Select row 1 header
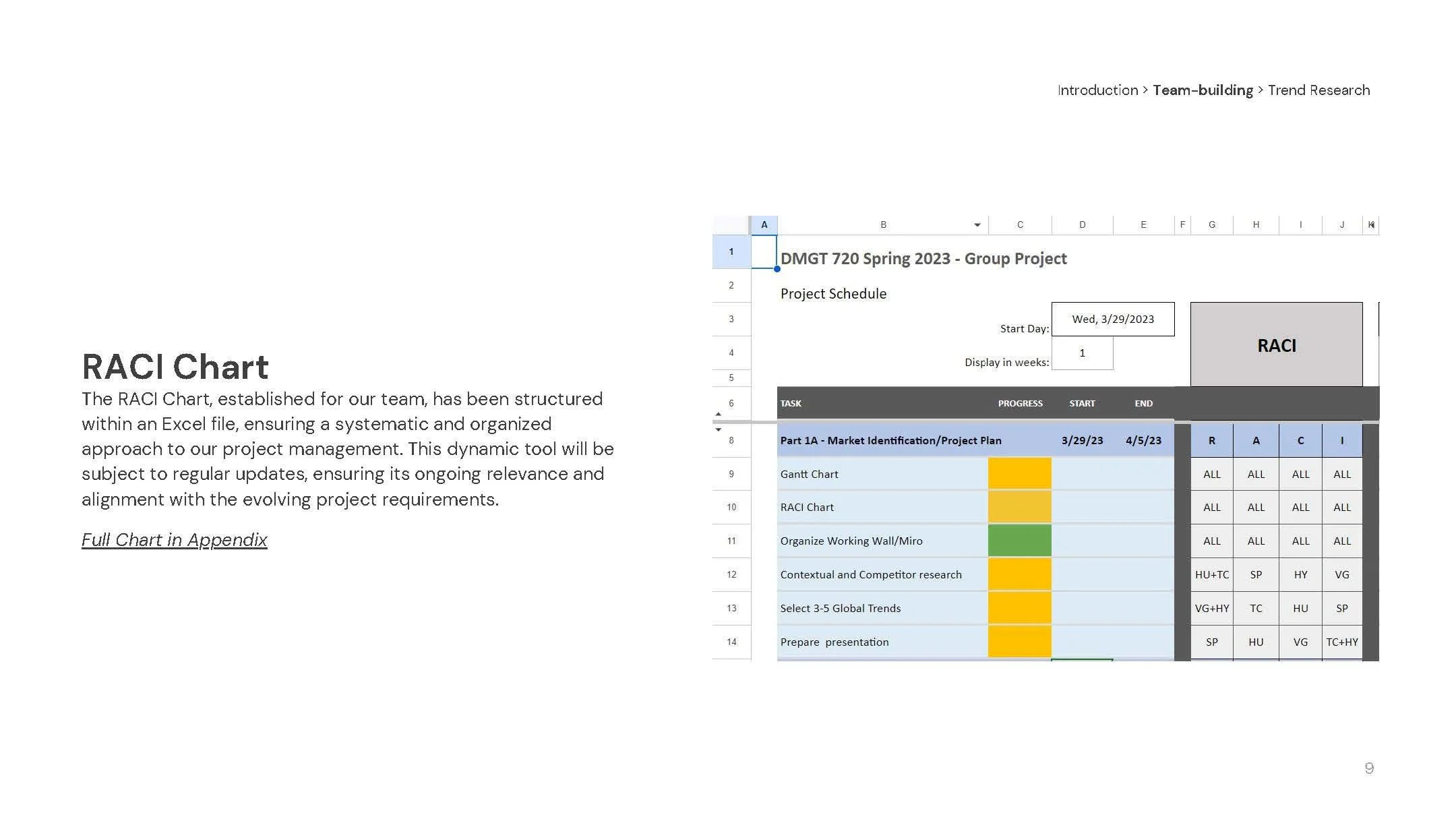The width and height of the screenshot is (1456, 819). click(x=731, y=252)
